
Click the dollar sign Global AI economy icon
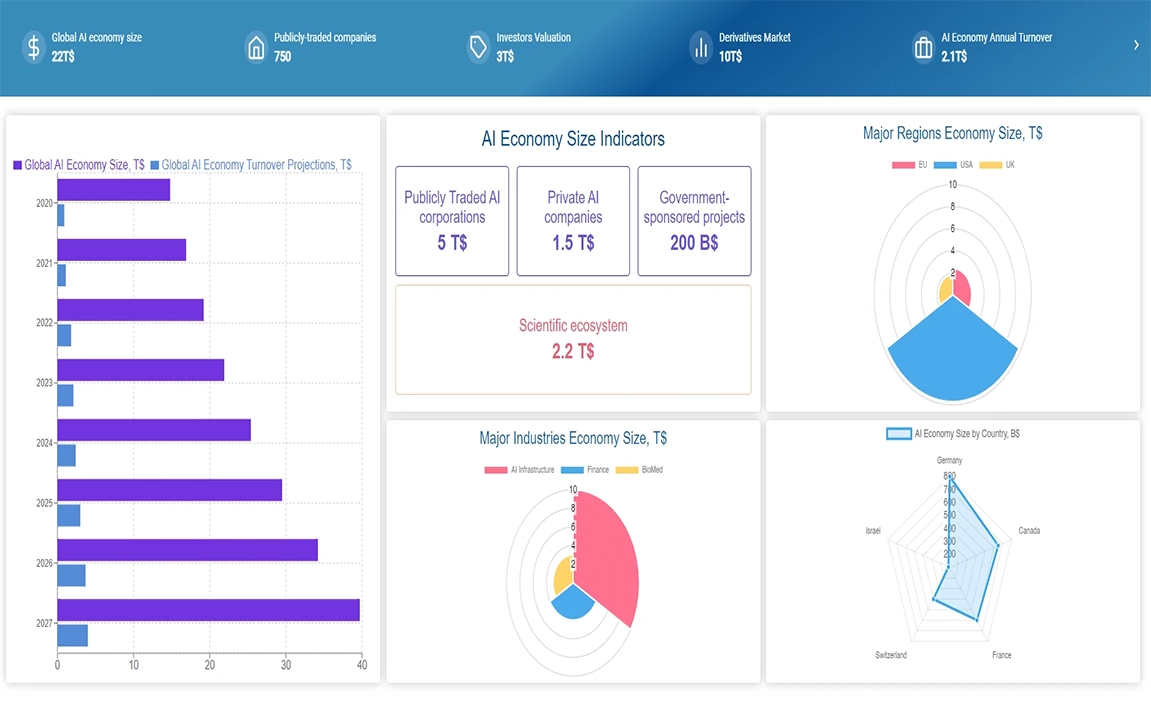click(x=34, y=47)
